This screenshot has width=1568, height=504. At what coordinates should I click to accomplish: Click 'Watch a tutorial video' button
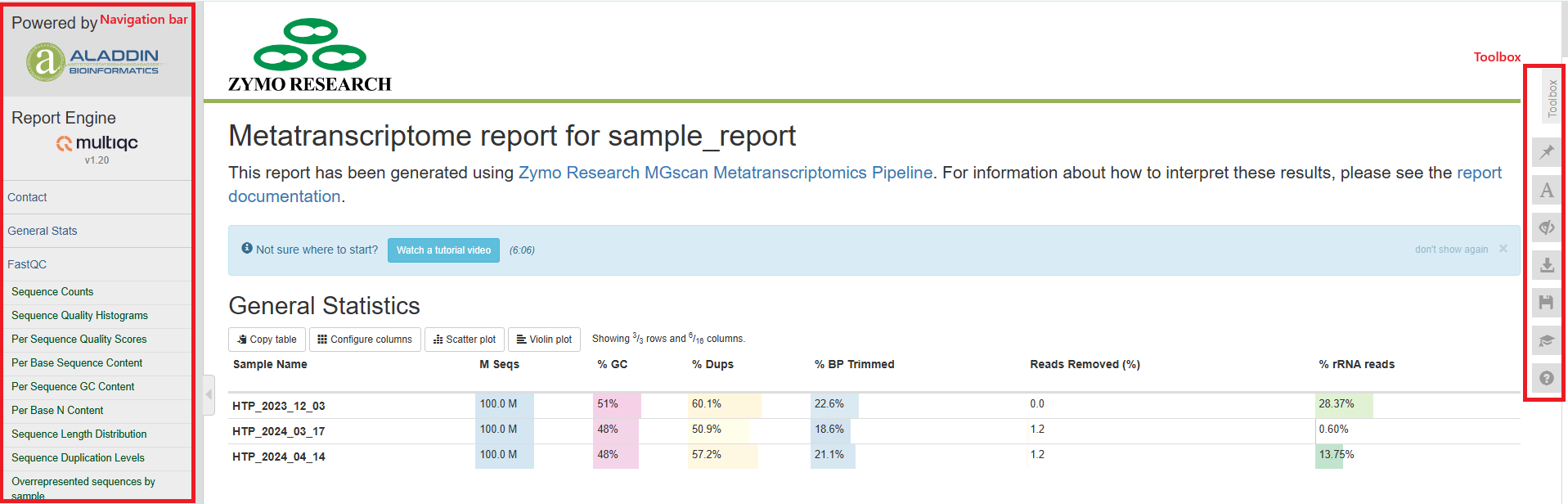coord(443,250)
